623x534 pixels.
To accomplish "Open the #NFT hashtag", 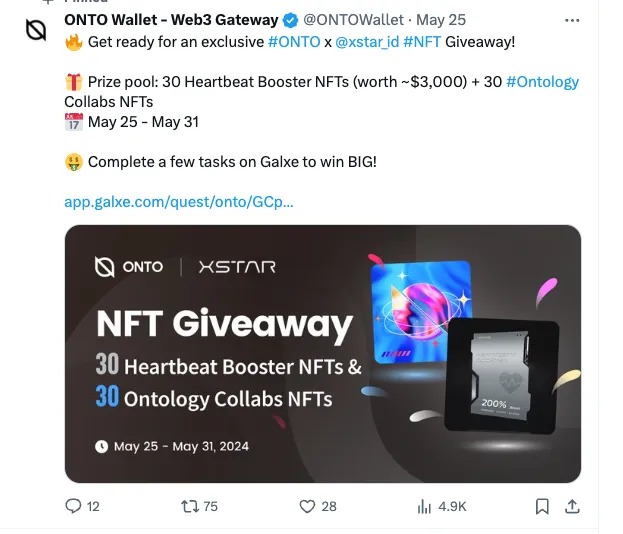I will tap(422, 43).
